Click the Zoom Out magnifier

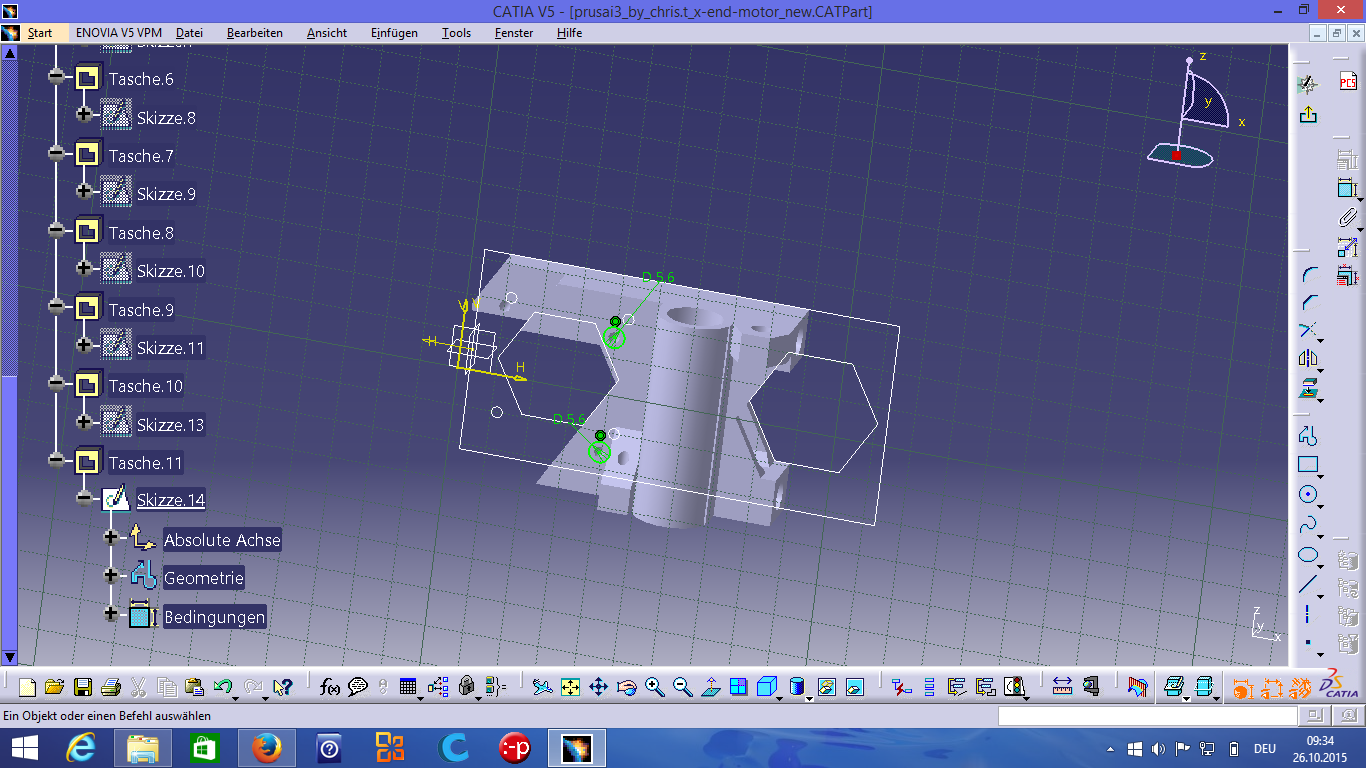tap(683, 687)
